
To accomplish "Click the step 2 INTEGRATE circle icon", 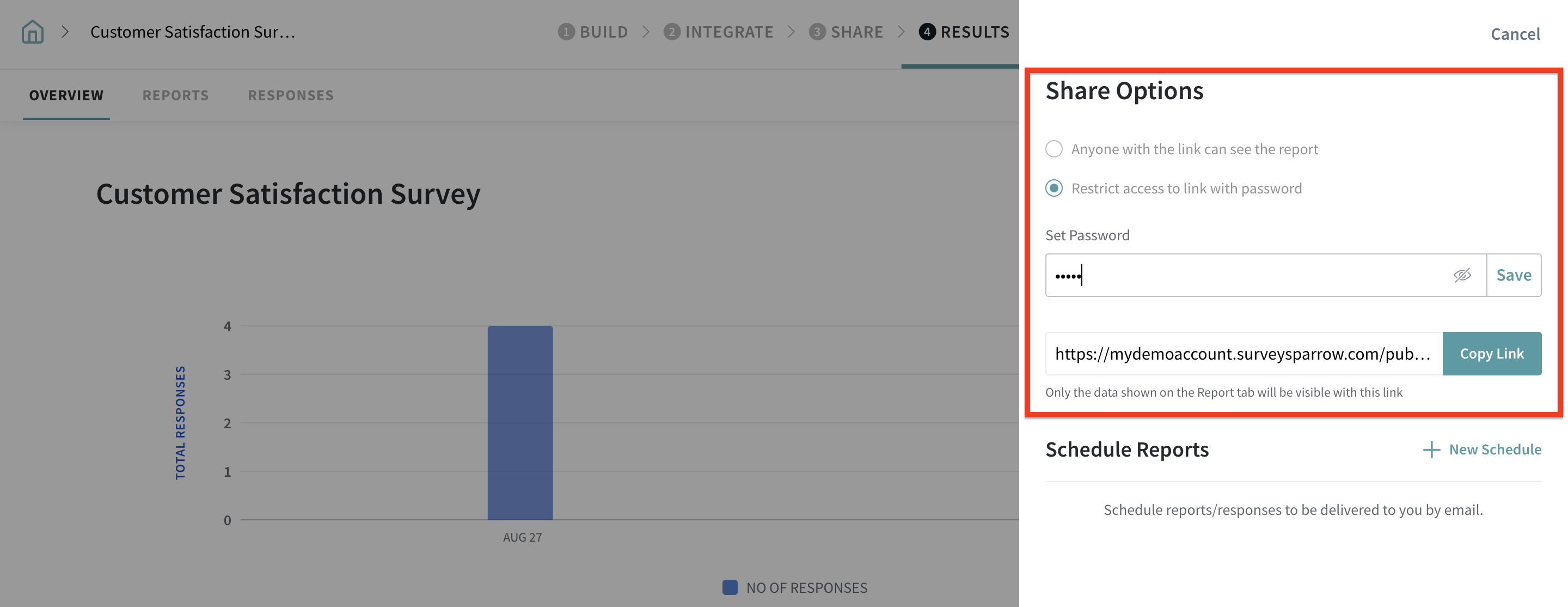I will pyautogui.click(x=671, y=32).
